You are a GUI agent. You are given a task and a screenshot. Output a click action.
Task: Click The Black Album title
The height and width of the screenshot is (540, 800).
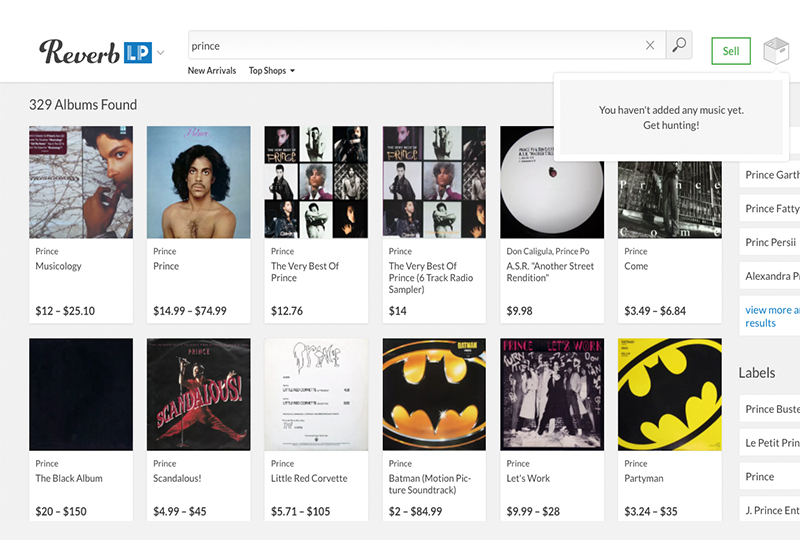tap(69, 478)
